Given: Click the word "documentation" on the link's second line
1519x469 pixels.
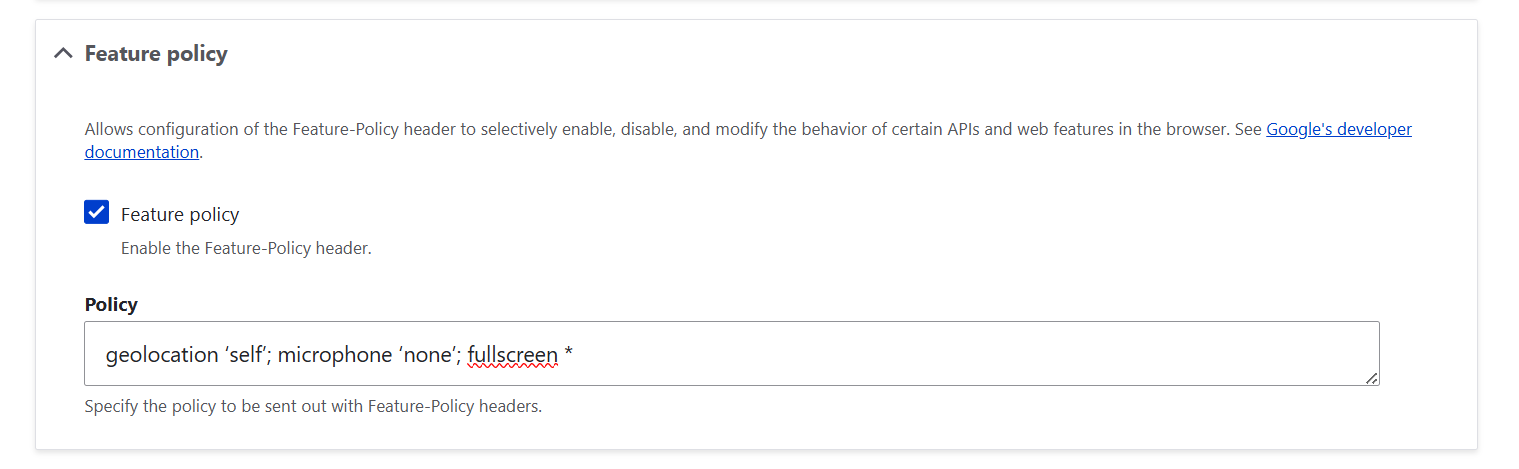Looking at the screenshot, I should 141,153.
